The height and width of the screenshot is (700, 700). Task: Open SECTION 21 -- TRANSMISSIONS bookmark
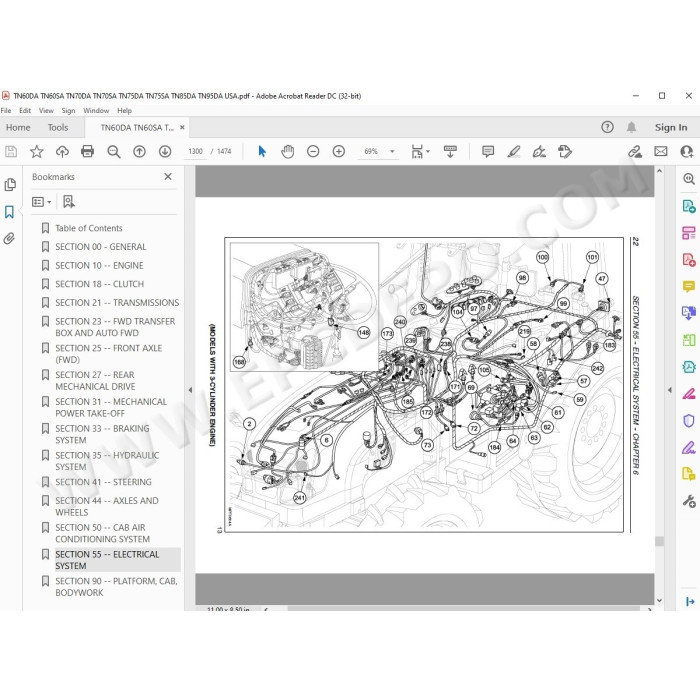pos(117,303)
